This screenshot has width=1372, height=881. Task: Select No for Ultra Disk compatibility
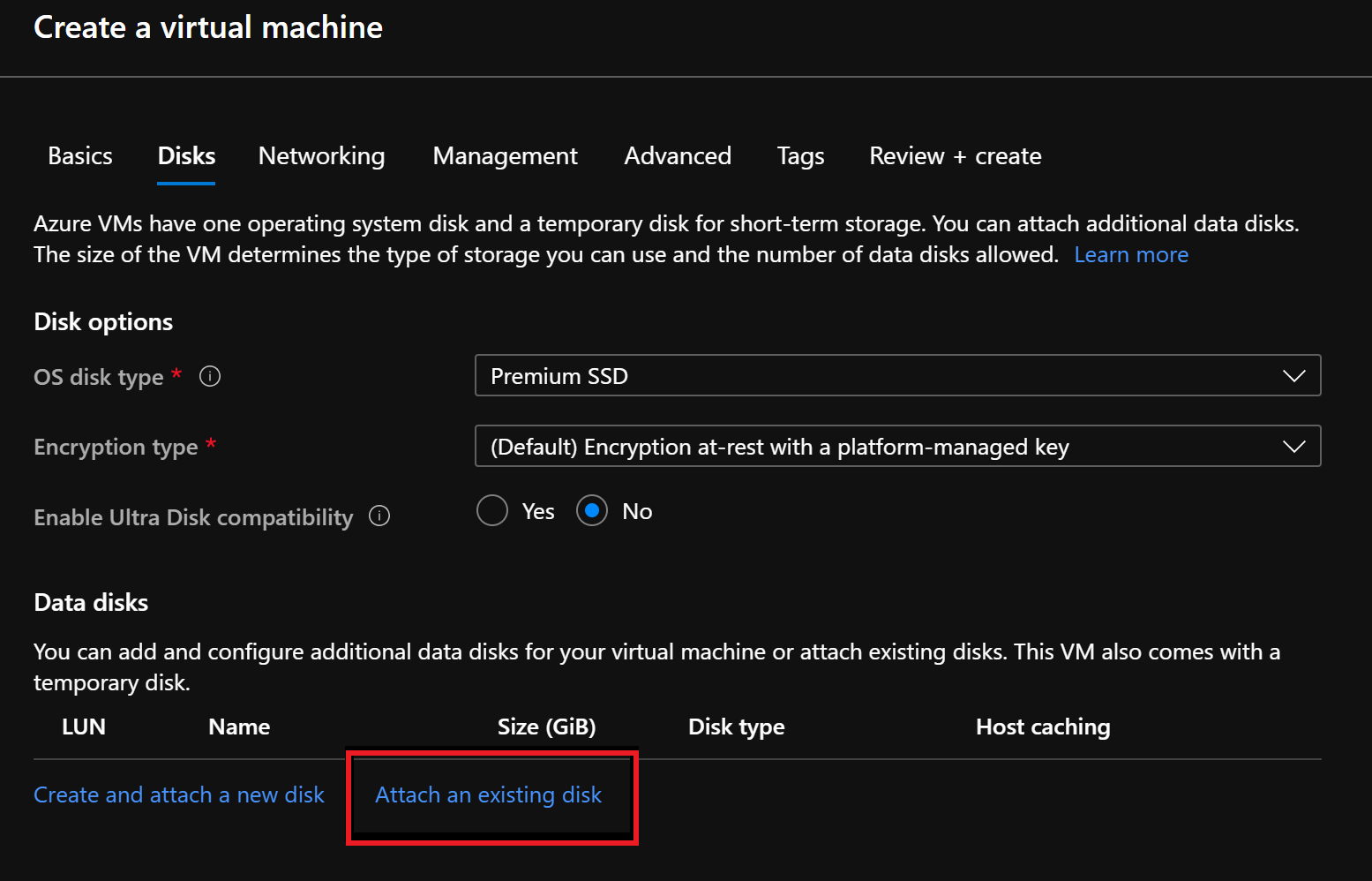592,511
